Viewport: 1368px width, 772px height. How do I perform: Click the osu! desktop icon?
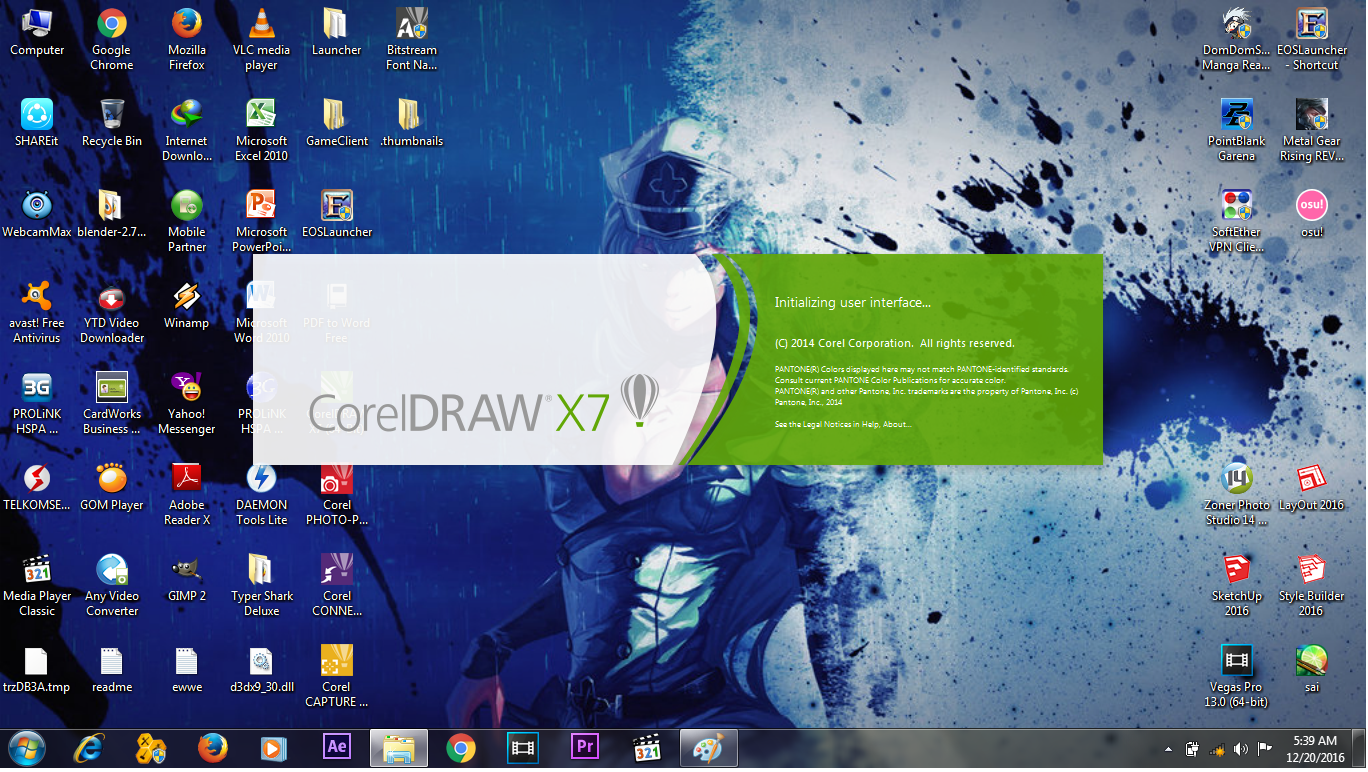click(1311, 215)
